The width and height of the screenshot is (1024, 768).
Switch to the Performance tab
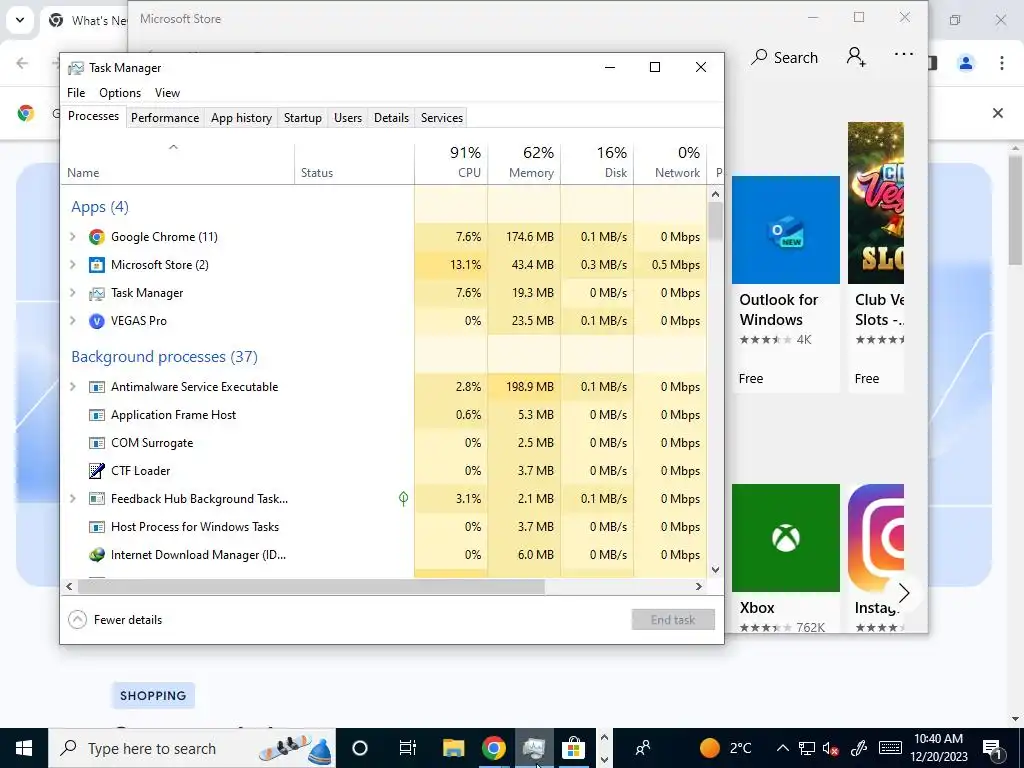pos(165,118)
